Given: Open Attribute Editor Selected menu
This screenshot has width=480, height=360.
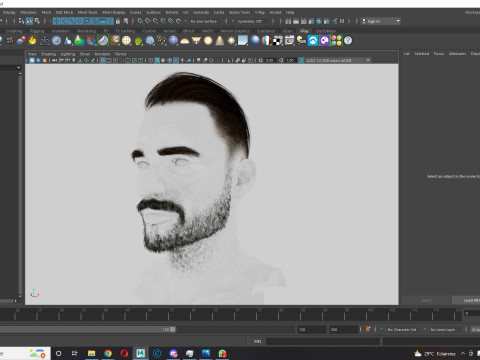Looking at the screenshot, I should click(x=422, y=54).
